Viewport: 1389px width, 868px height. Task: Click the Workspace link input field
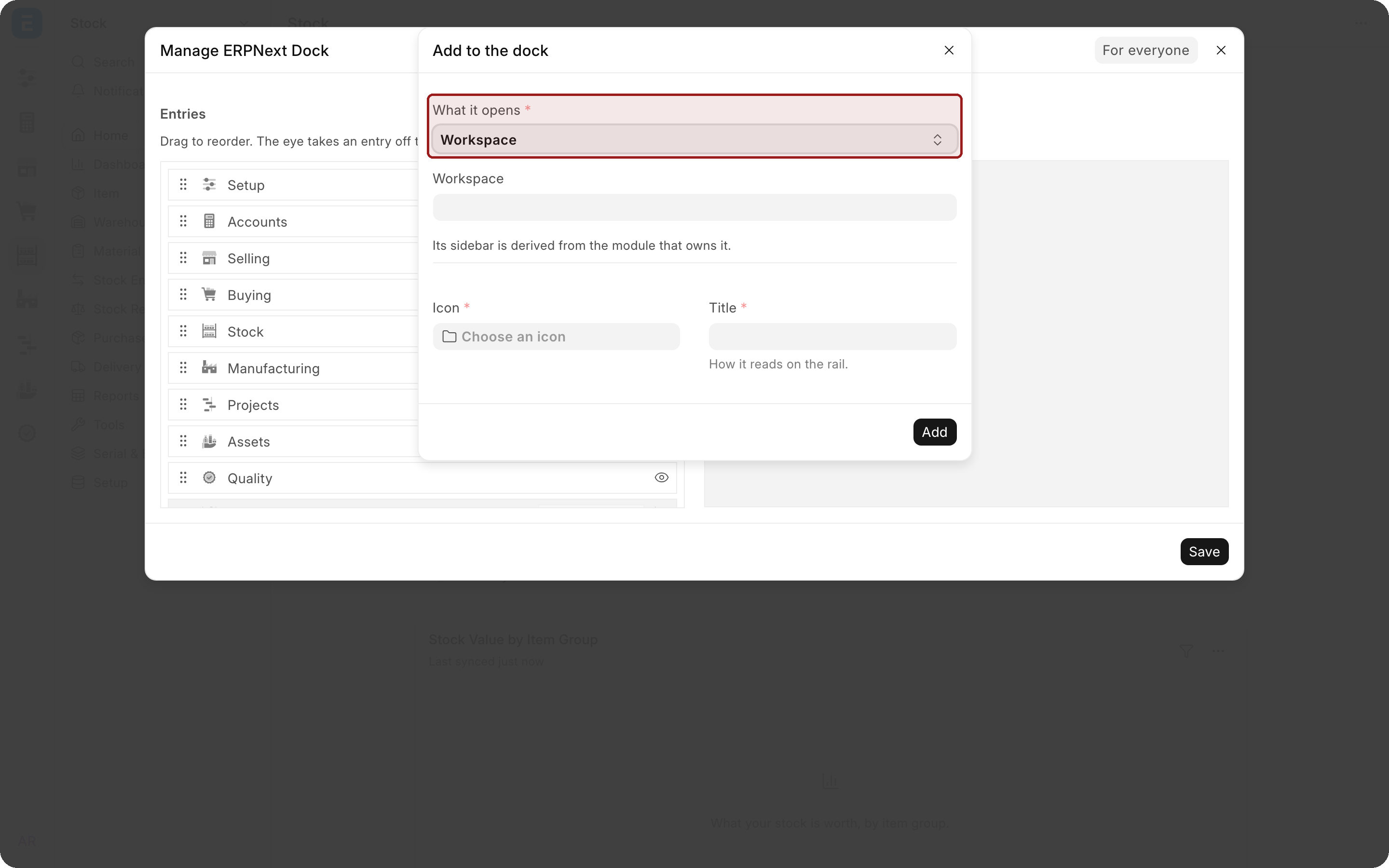click(x=694, y=207)
